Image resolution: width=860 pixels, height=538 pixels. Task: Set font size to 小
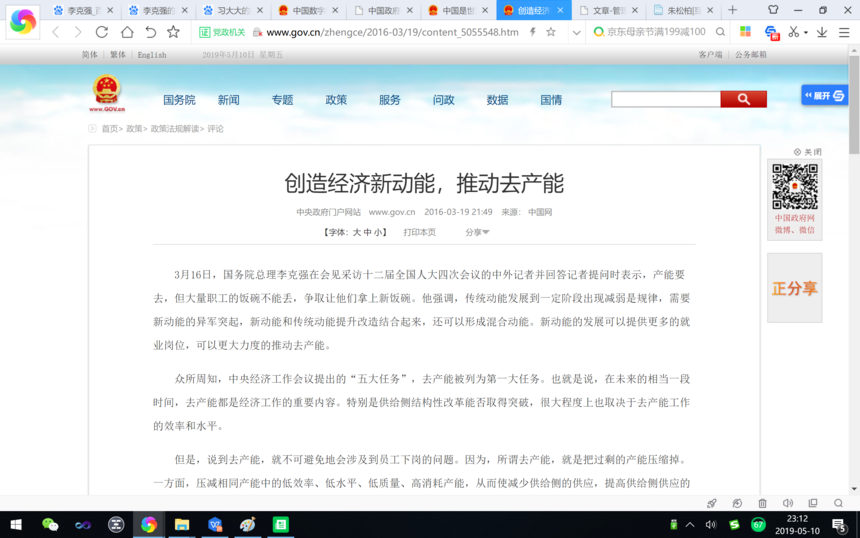click(378, 233)
